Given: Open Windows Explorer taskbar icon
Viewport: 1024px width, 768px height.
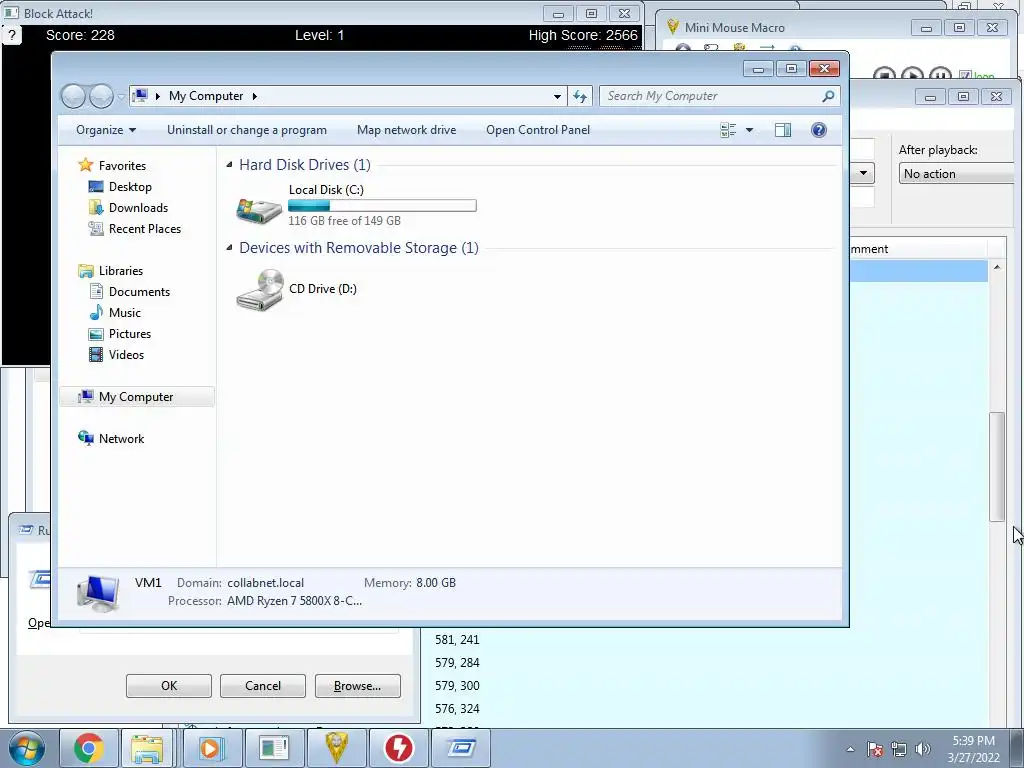Looking at the screenshot, I should (x=148, y=748).
